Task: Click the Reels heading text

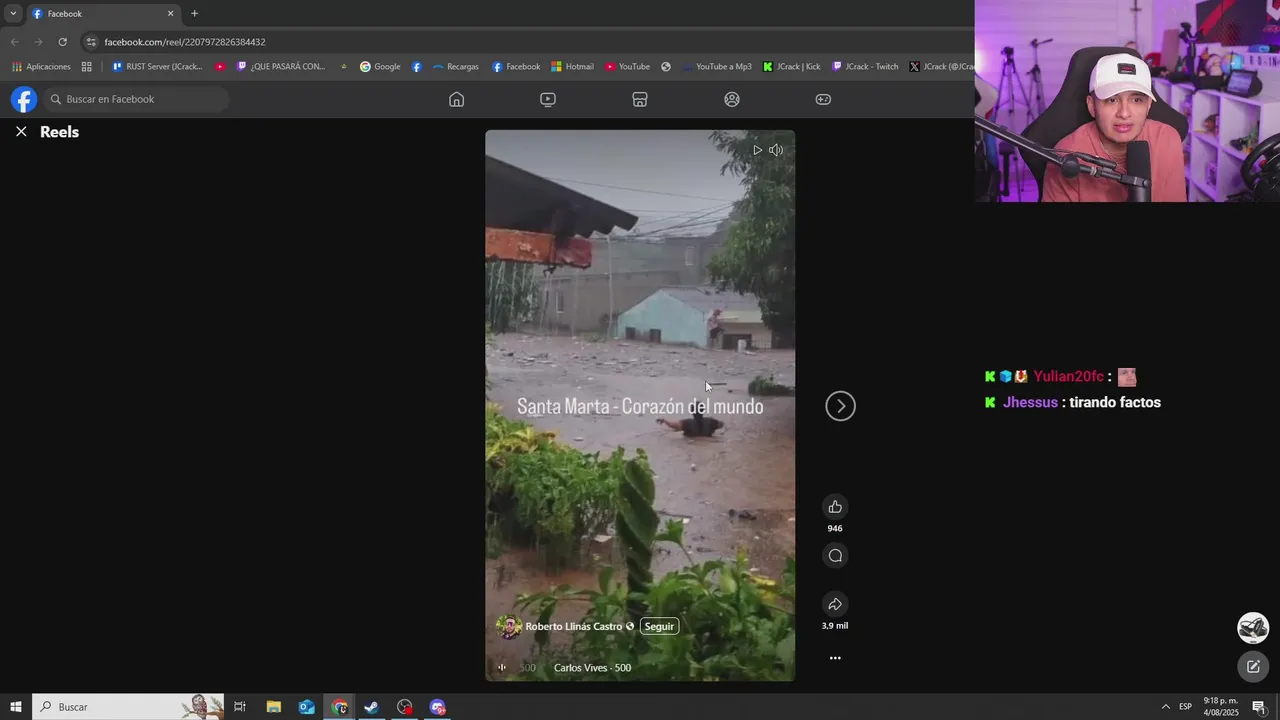Action: click(x=59, y=132)
